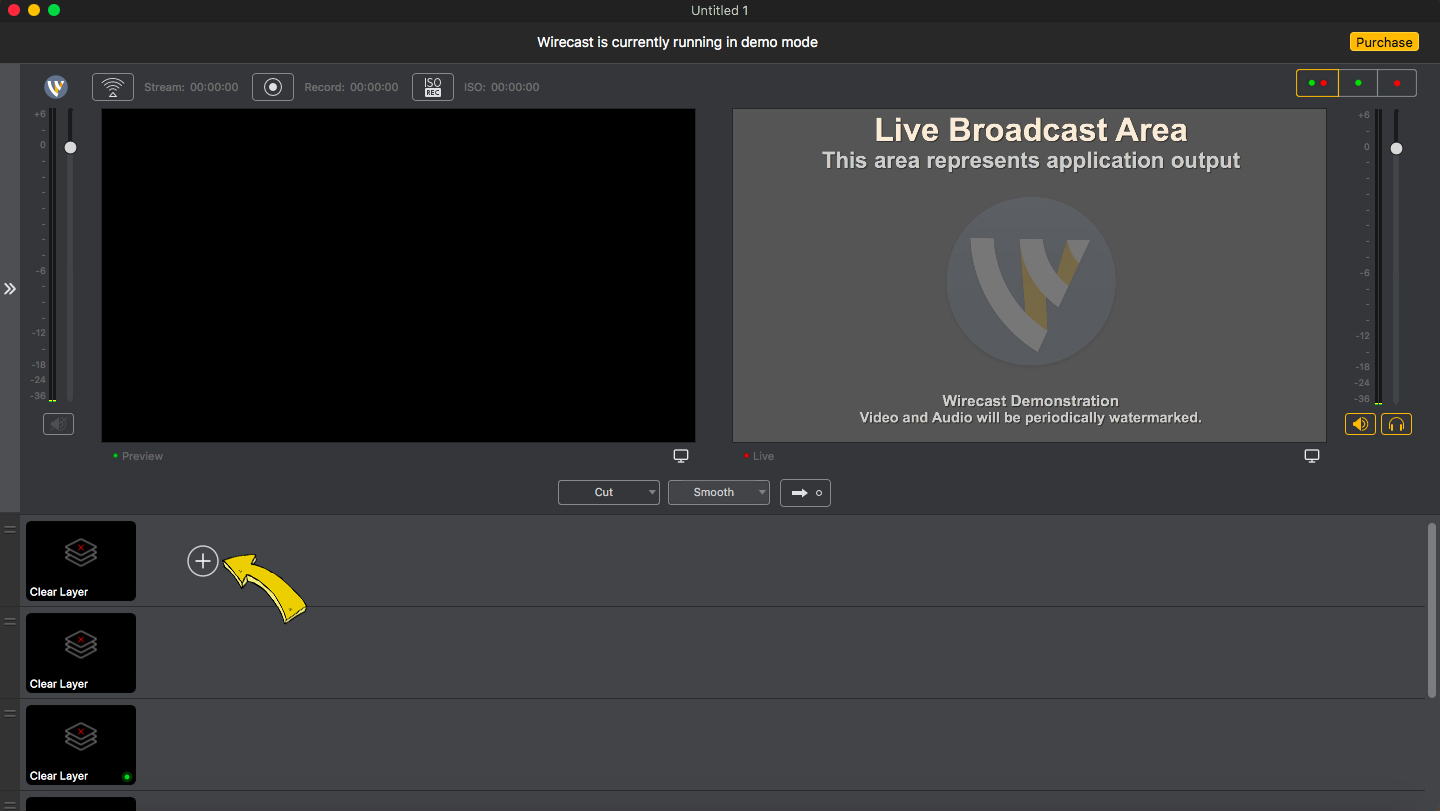Open the monitor output icon under Live
This screenshot has width=1440, height=811.
click(x=1312, y=456)
